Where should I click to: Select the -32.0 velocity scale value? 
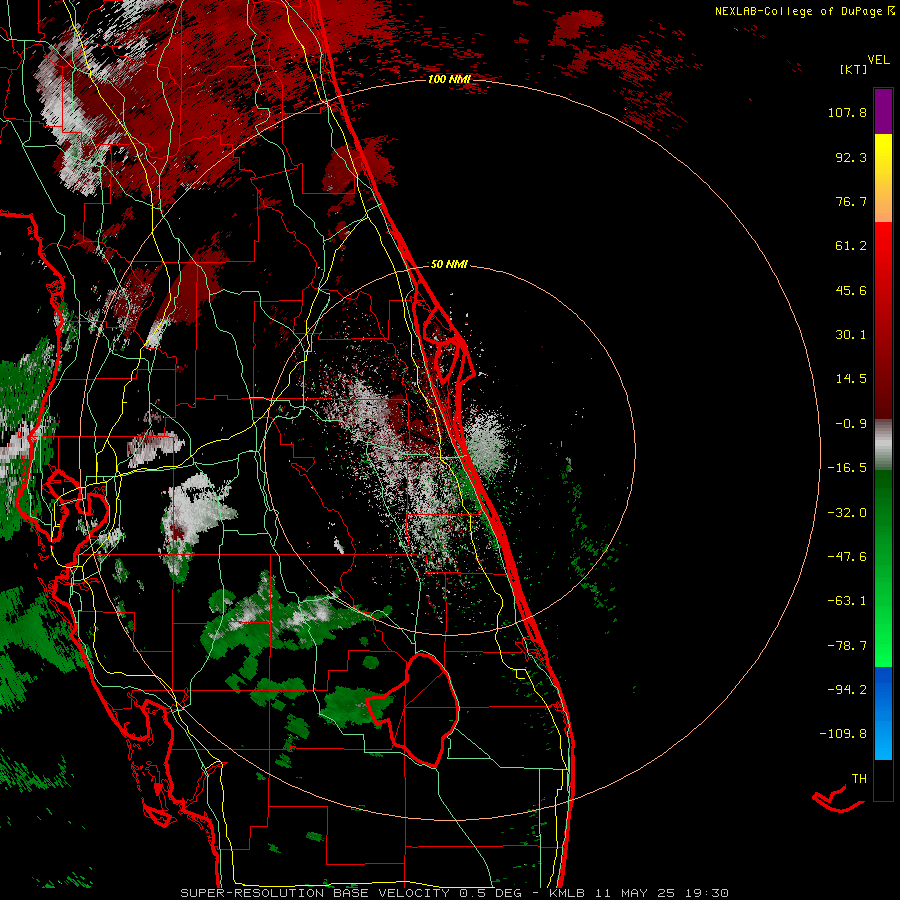tap(847, 513)
